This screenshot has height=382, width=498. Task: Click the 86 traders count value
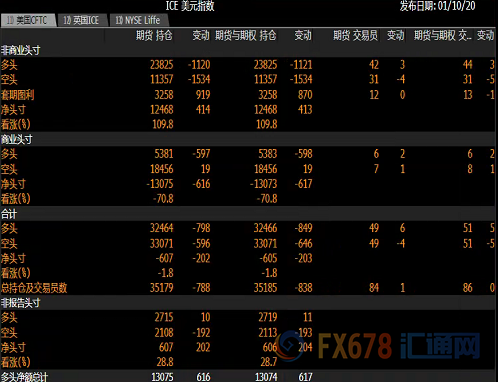pyautogui.click(x=468, y=288)
